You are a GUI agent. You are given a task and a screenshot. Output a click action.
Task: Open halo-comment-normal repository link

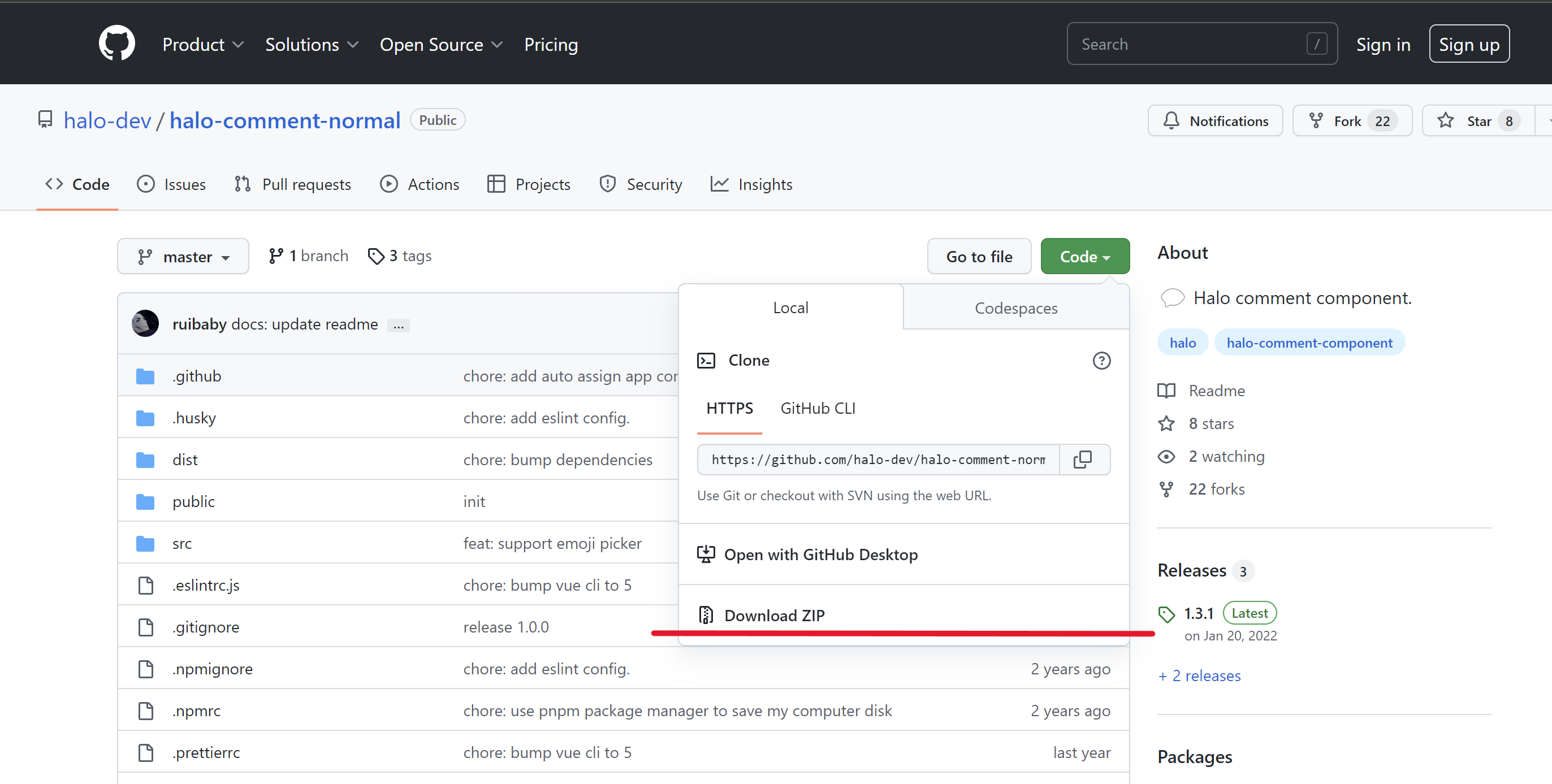point(284,120)
